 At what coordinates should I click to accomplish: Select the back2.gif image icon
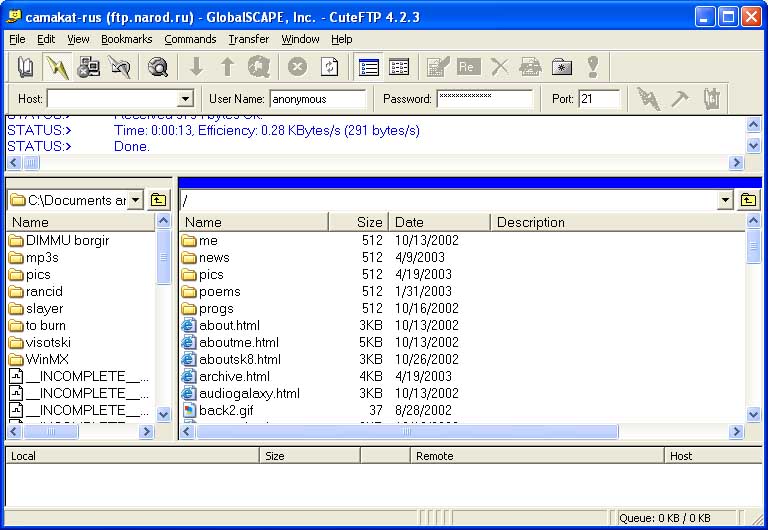(189, 410)
